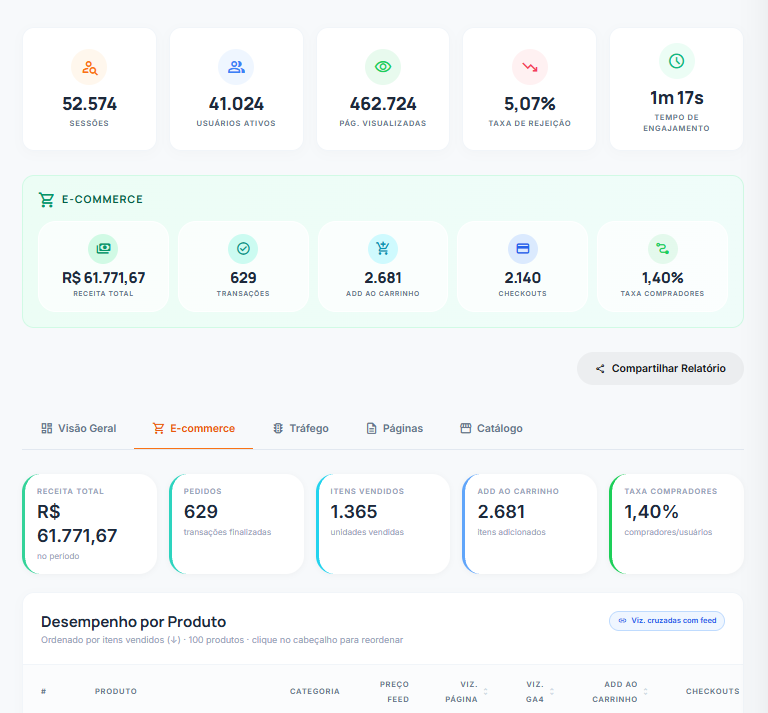This screenshot has width=768, height=713.
Task: Click the Checkouts credit card icon
Action: pos(523,249)
